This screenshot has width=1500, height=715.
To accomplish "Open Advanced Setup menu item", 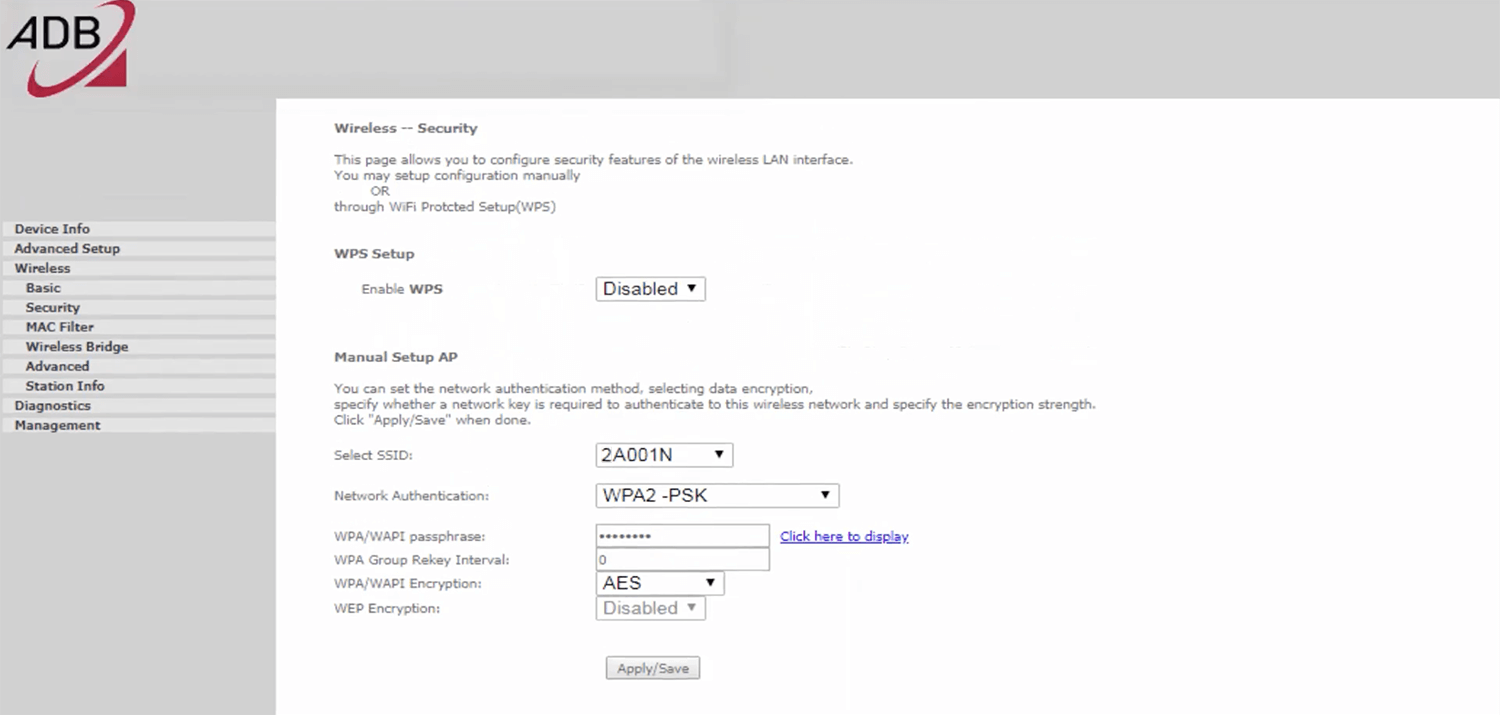I will click(x=67, y=249).
